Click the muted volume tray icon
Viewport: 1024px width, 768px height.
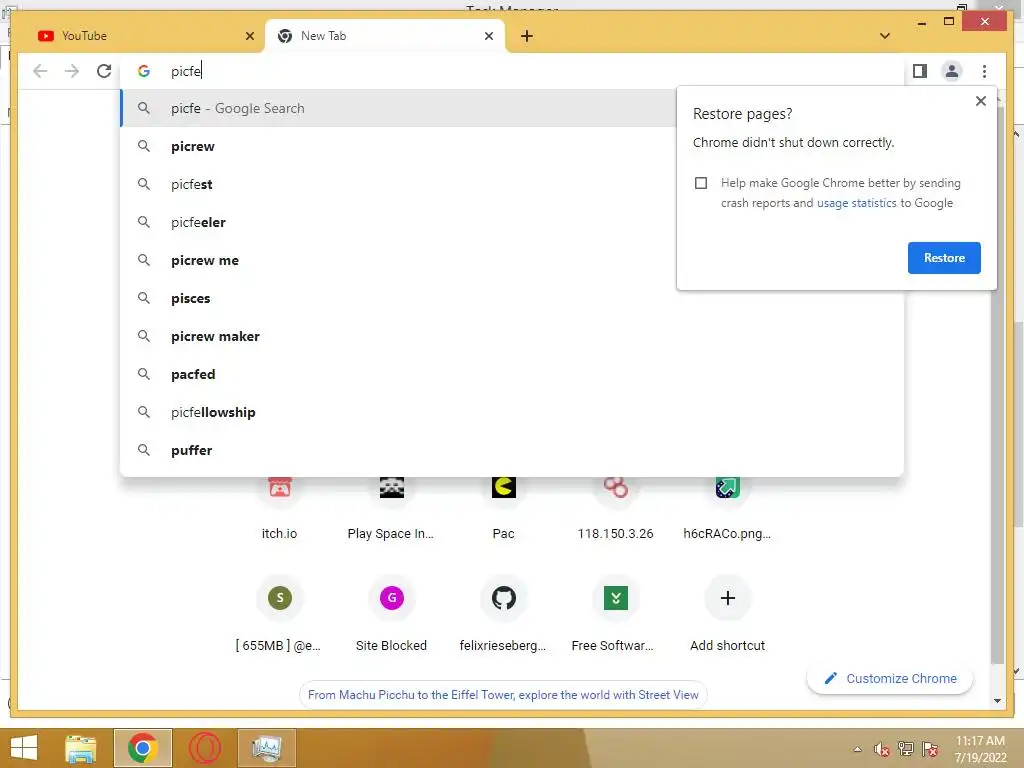[x=882, y=749]
